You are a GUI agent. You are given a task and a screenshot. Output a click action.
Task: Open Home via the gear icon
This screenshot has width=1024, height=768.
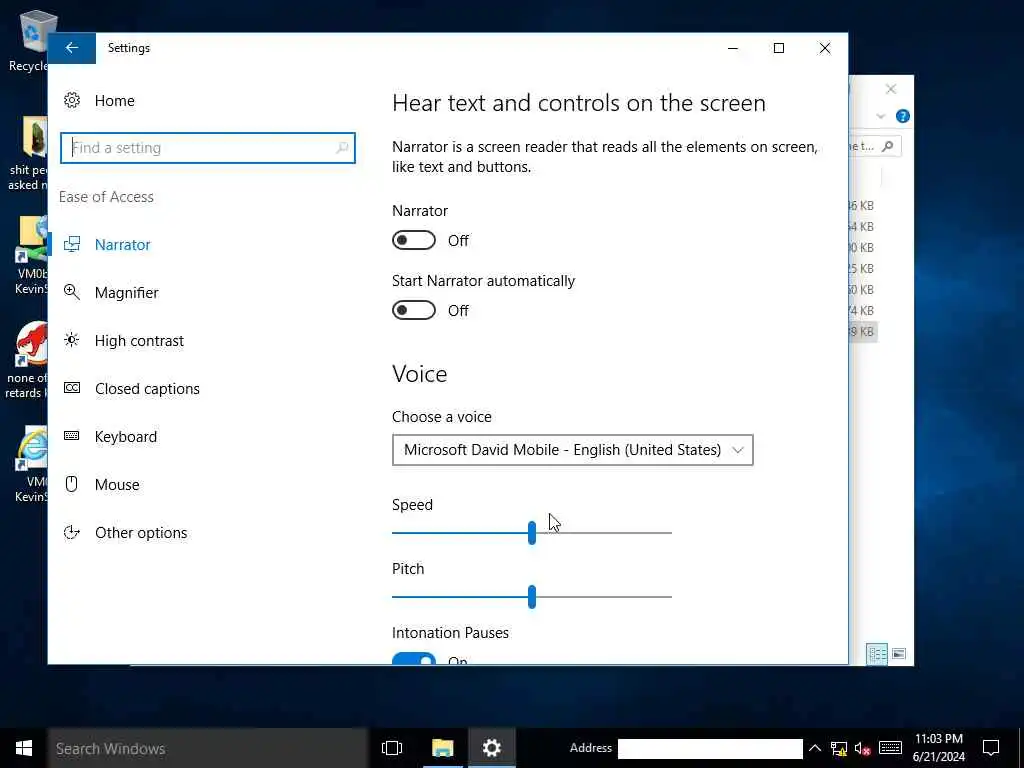tap(72, 101)
